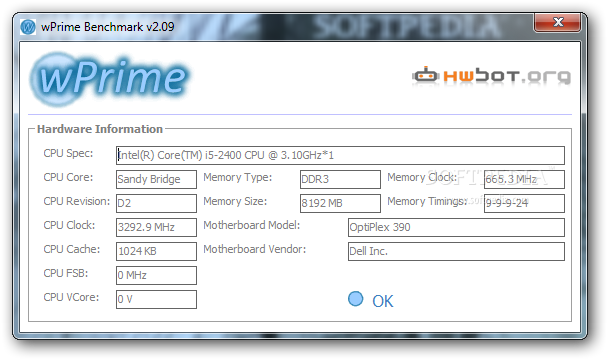608x360 pixels.
Task: Click the "wPrime Benchmark v2.09" window title
Action: coord(107,27)
